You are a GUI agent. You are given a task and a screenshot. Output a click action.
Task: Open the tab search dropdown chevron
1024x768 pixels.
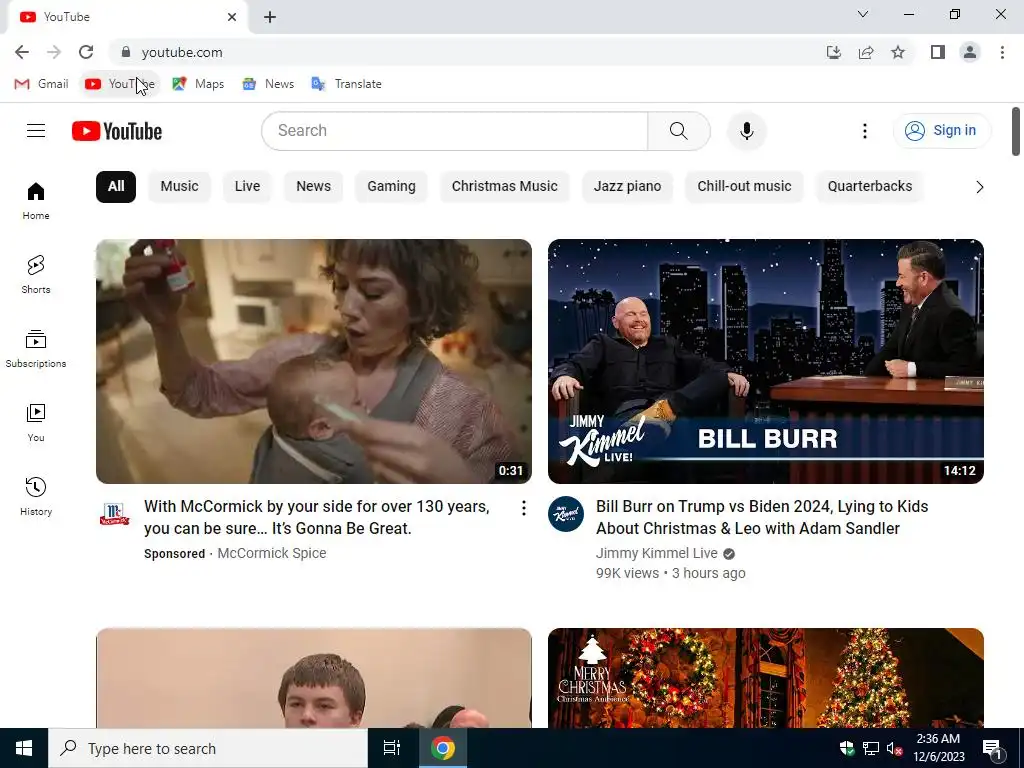[x=863, y=14]
